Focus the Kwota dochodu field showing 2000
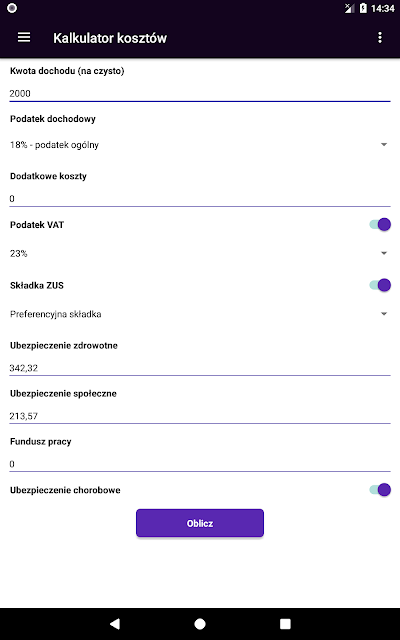 point(200,93)
